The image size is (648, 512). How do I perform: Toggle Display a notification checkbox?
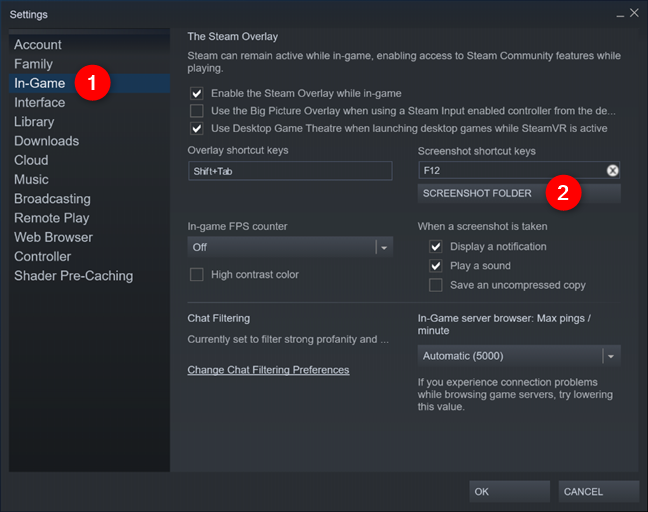pyautogui.click(x=436, y=247)
